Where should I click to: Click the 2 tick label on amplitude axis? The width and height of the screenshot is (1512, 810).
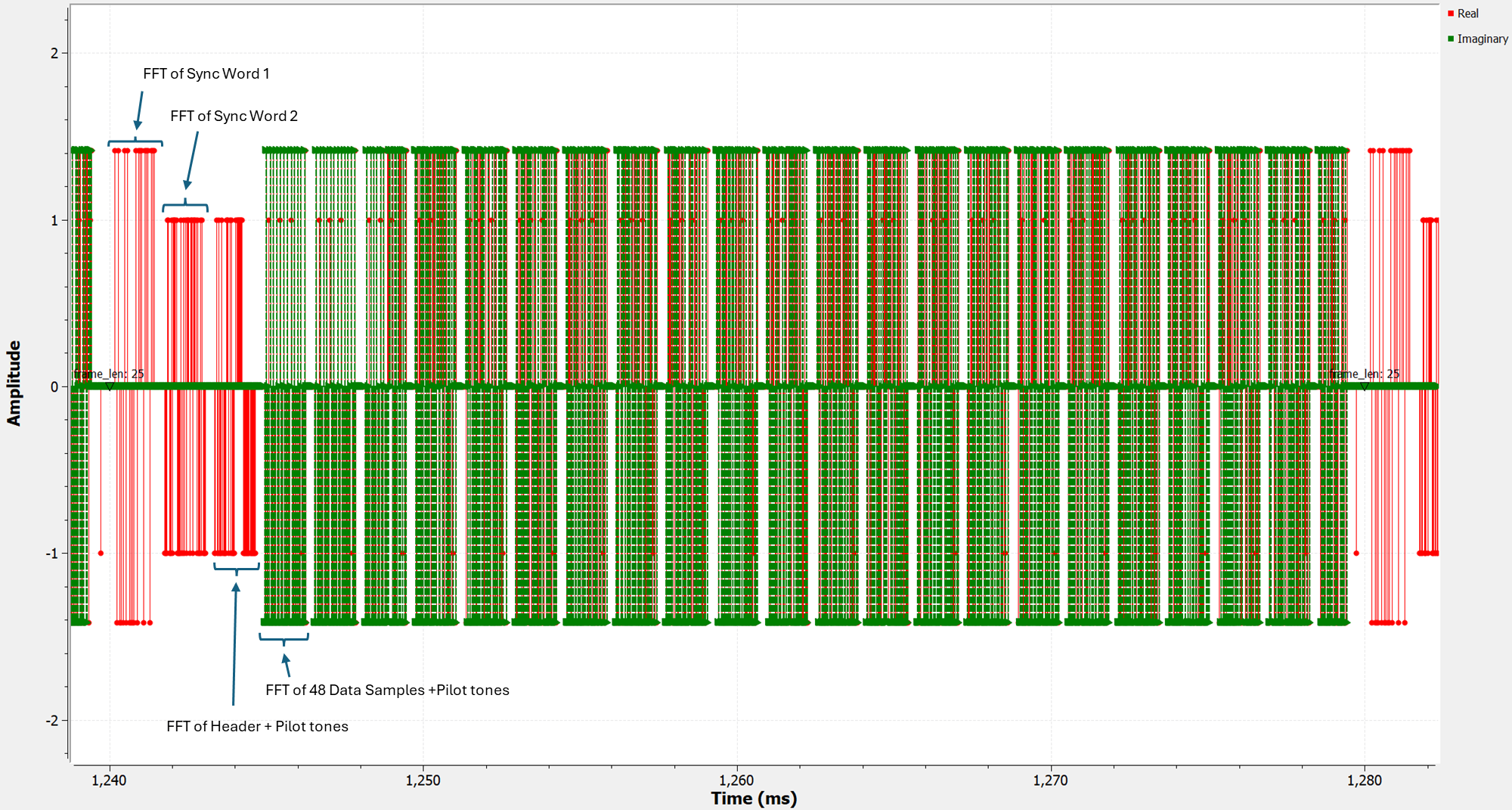[54, 53]
